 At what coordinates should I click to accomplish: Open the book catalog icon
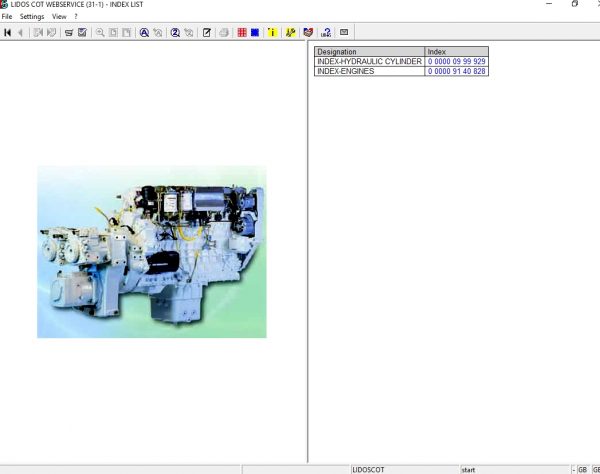click(308, 33)
